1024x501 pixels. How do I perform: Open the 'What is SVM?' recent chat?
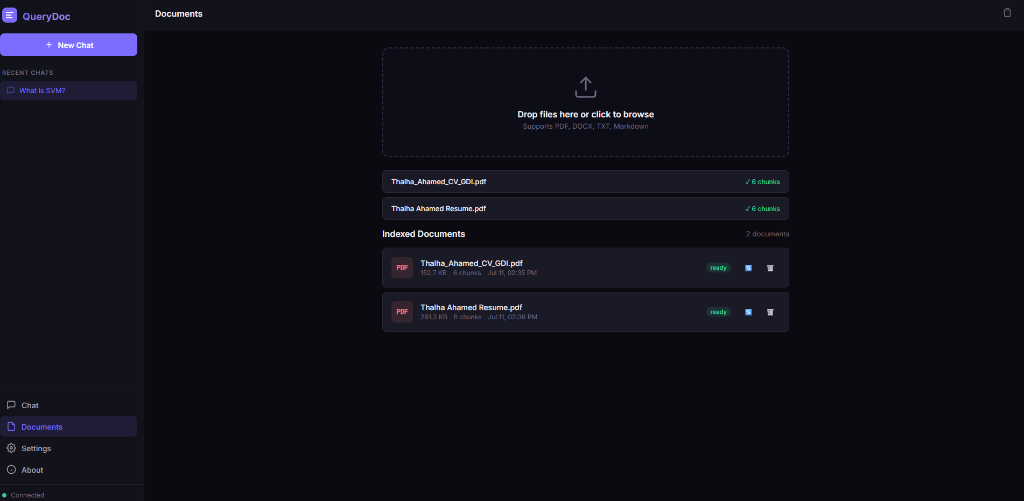click(x=69, y=91)
